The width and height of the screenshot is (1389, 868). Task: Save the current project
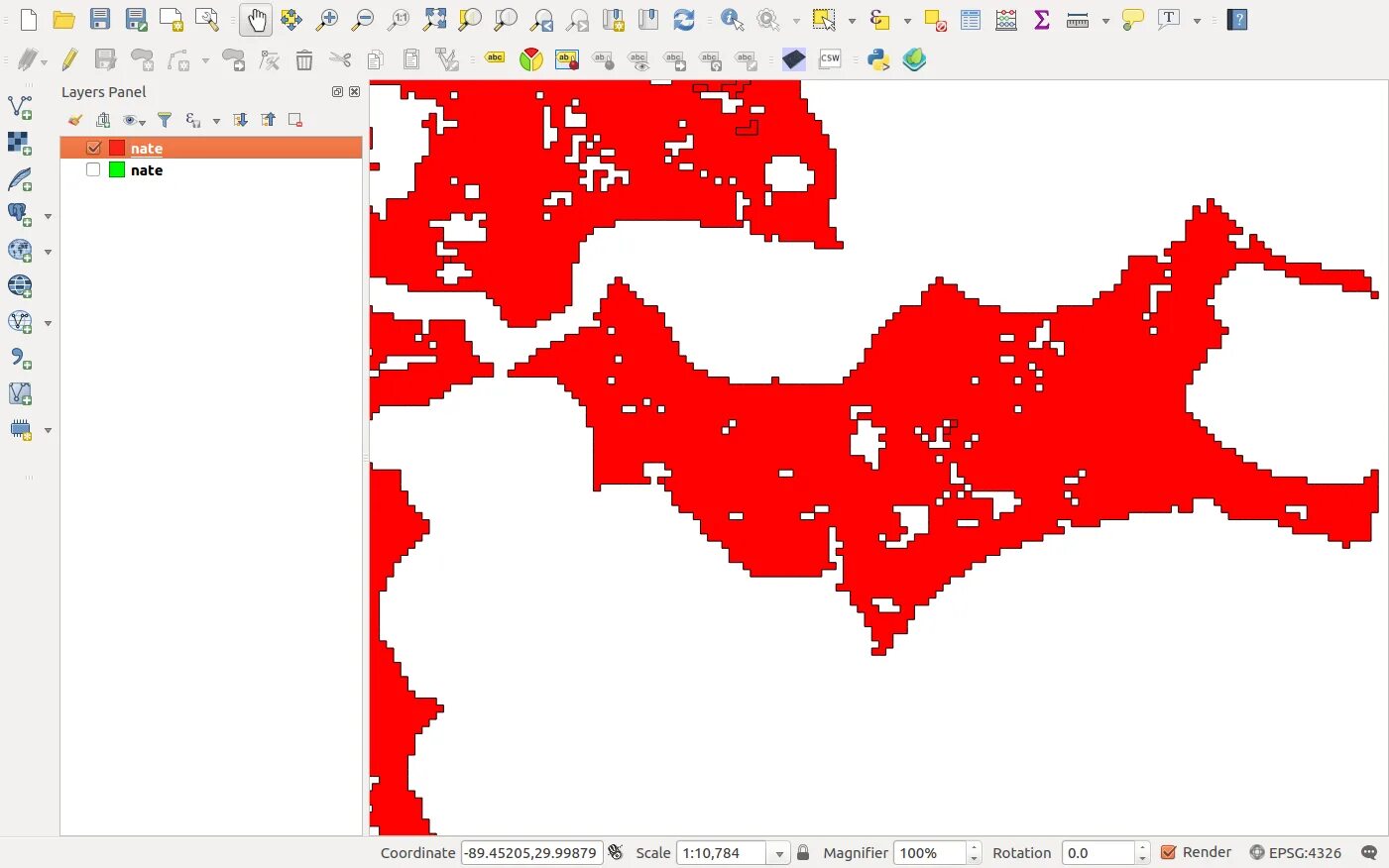pyautogui.click(x=100, y=20)
